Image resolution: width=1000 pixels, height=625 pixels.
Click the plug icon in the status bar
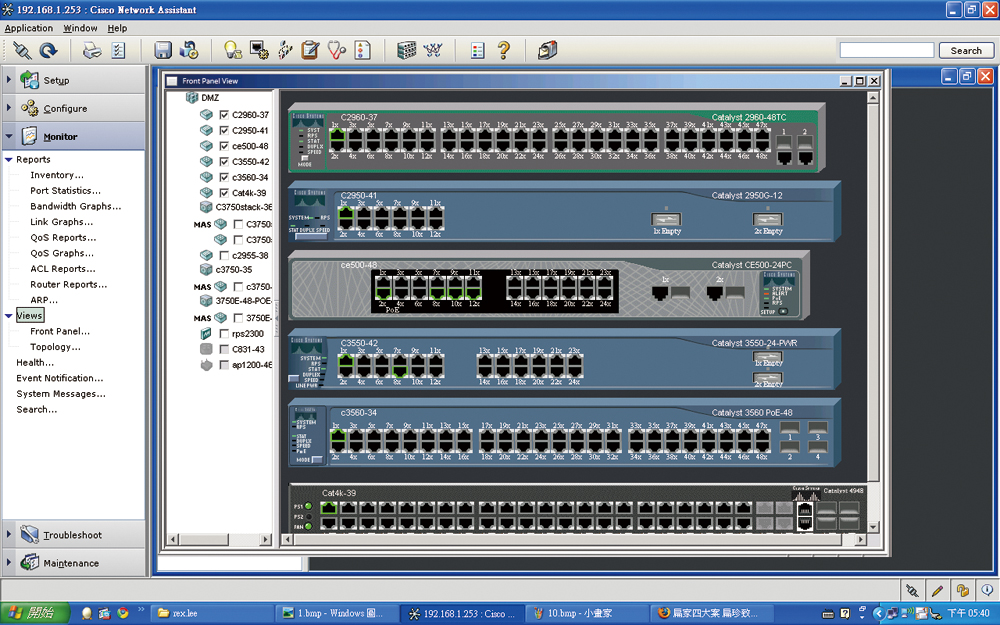tap(913, 590)
